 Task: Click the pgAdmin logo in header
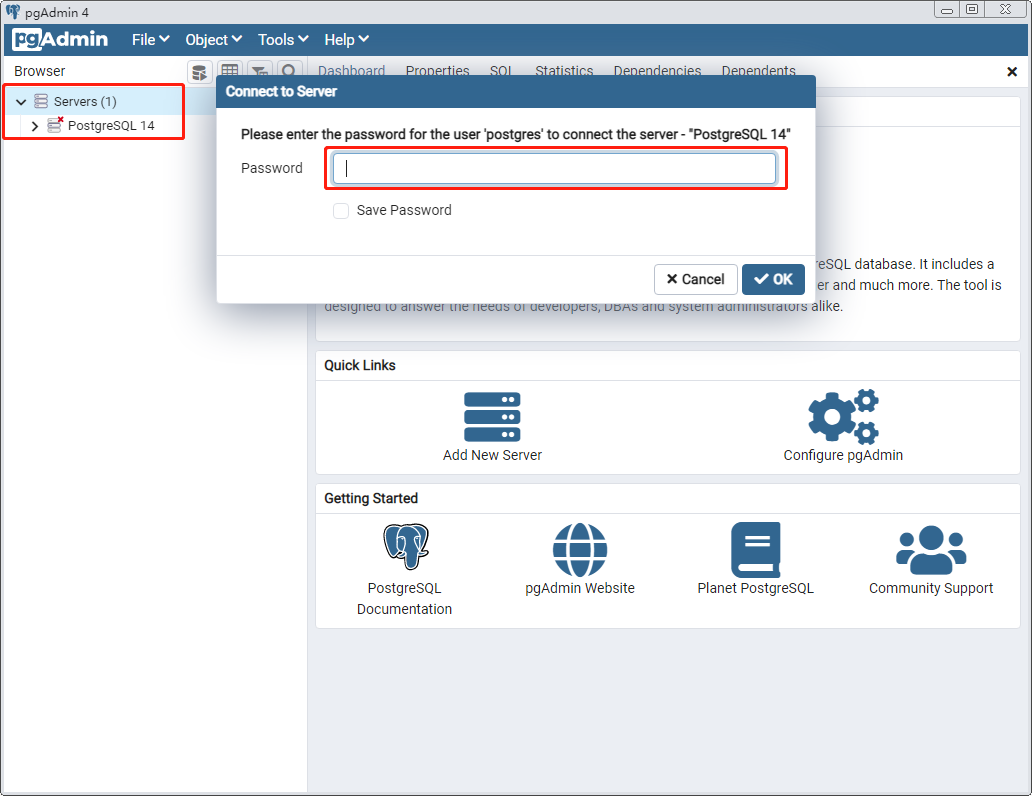[60, 40]
